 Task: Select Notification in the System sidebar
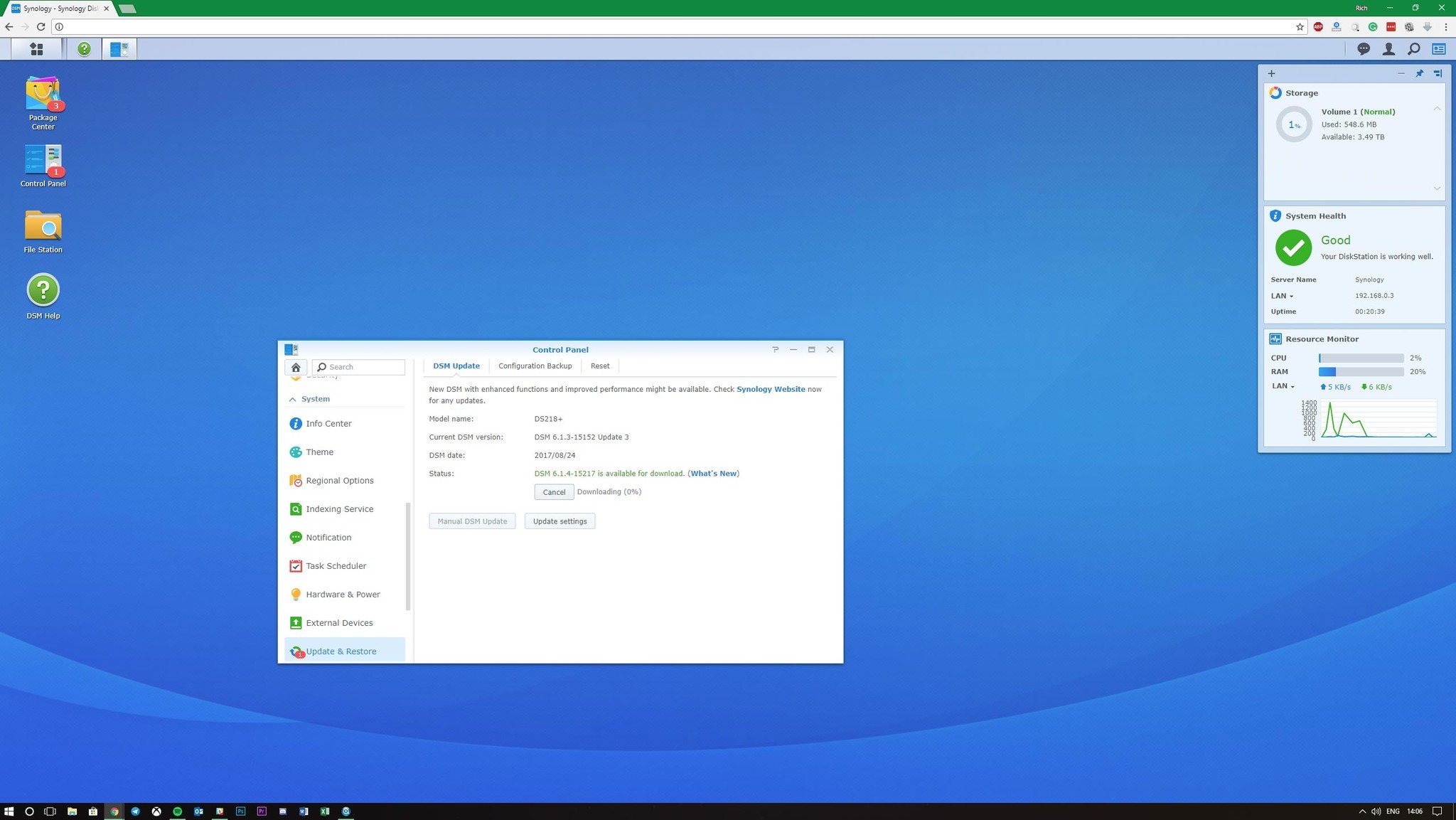(x=328, y=537)
